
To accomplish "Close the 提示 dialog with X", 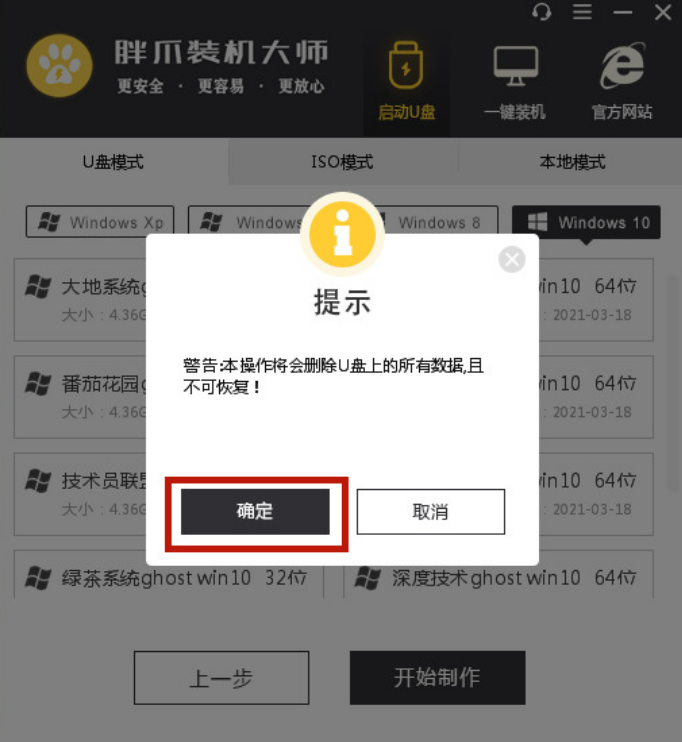I will 512,259.
